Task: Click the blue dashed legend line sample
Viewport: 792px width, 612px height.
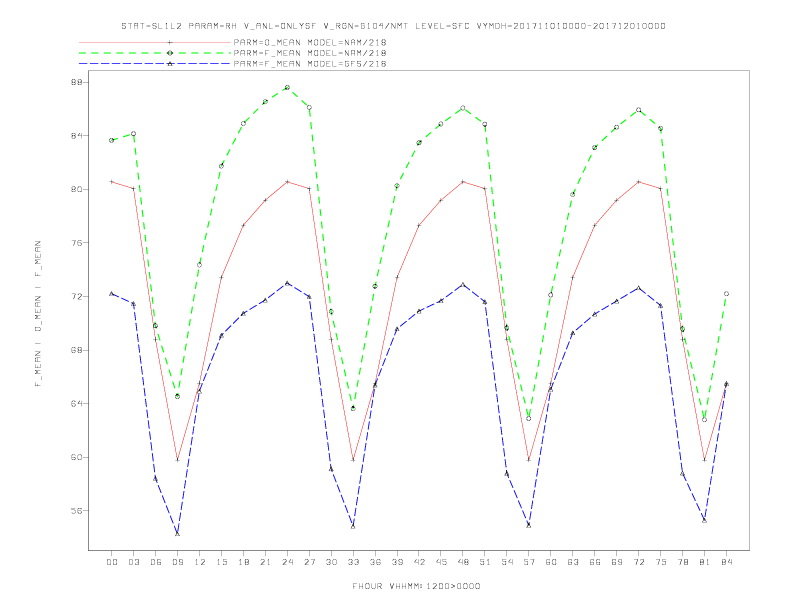Action: [155, 64]
